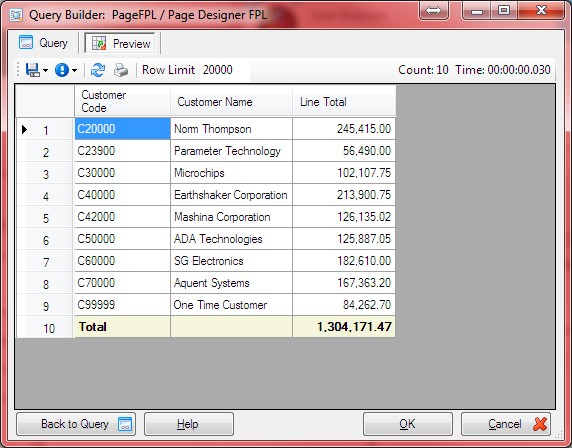Image resolution: width=572 pixels, height=448 pixels.
Task: Click Earthshaker Corporation cell
Action: pos(231,195)
